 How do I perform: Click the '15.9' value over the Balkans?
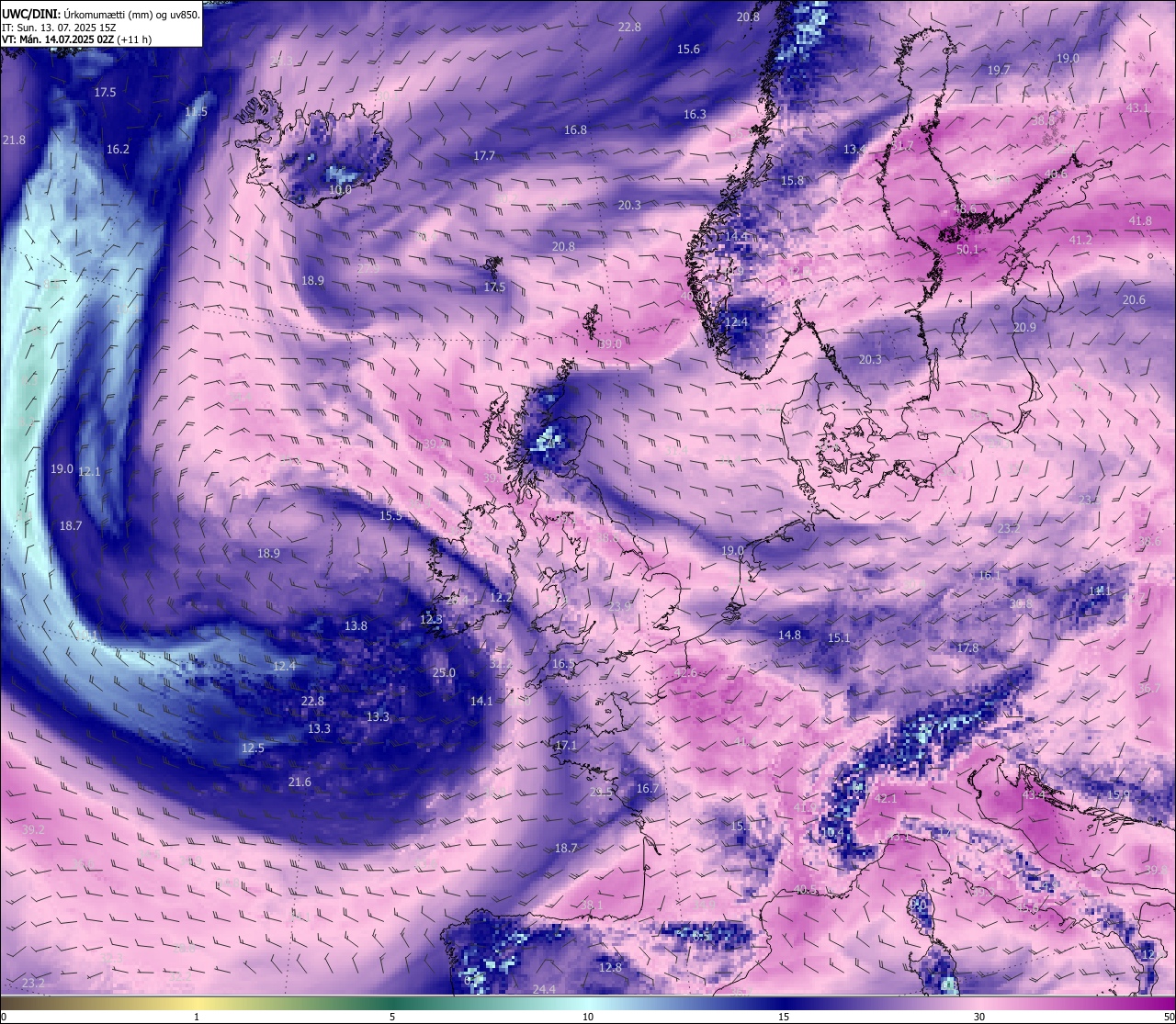1117,795
